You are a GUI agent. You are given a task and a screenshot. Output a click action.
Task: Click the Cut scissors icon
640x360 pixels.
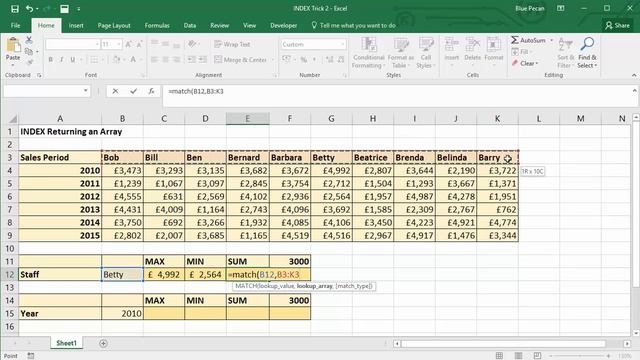[x=29, y=40]
